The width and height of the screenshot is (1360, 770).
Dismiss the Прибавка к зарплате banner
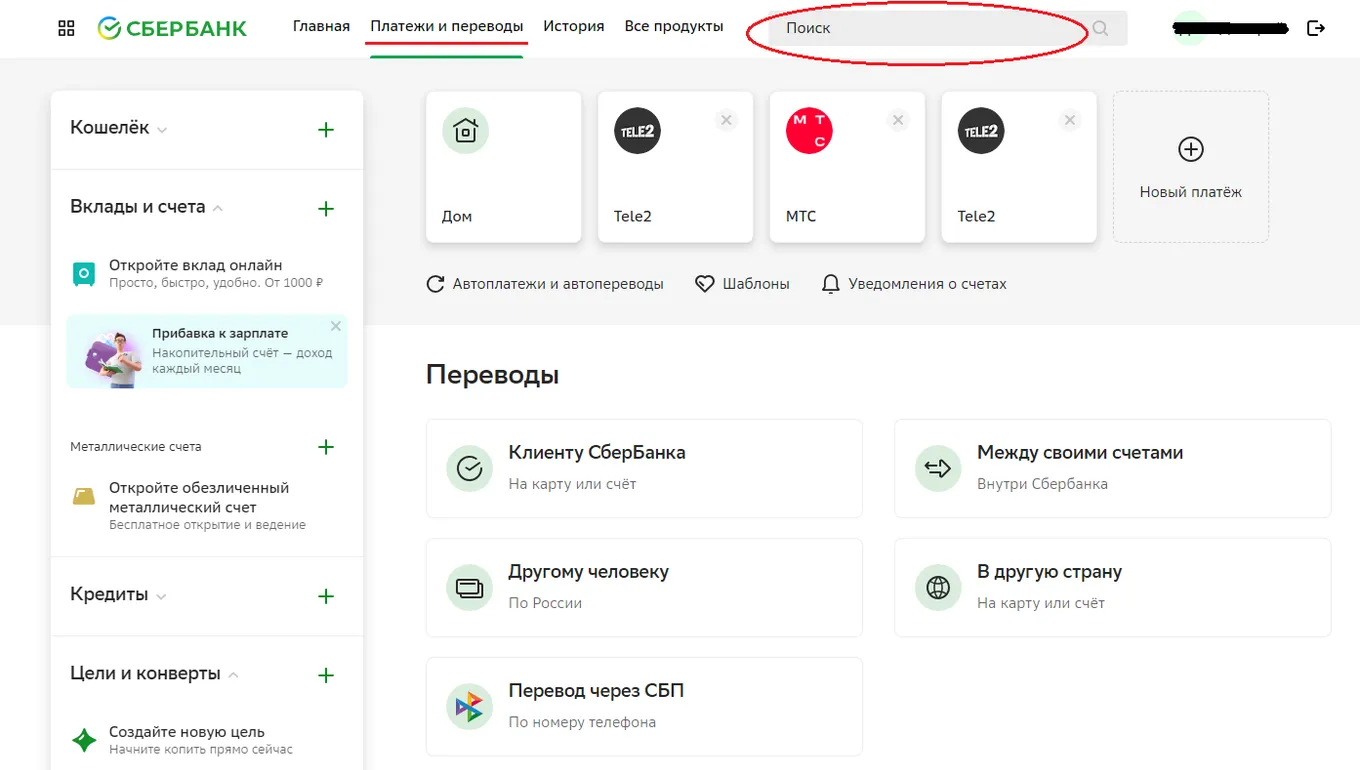click(x=336, y=326)
